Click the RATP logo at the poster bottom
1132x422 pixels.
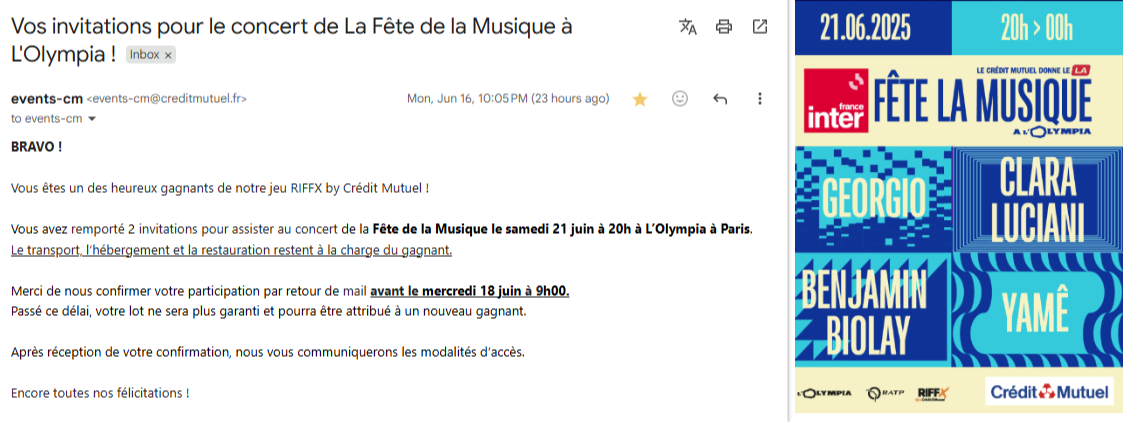[884, 393]
